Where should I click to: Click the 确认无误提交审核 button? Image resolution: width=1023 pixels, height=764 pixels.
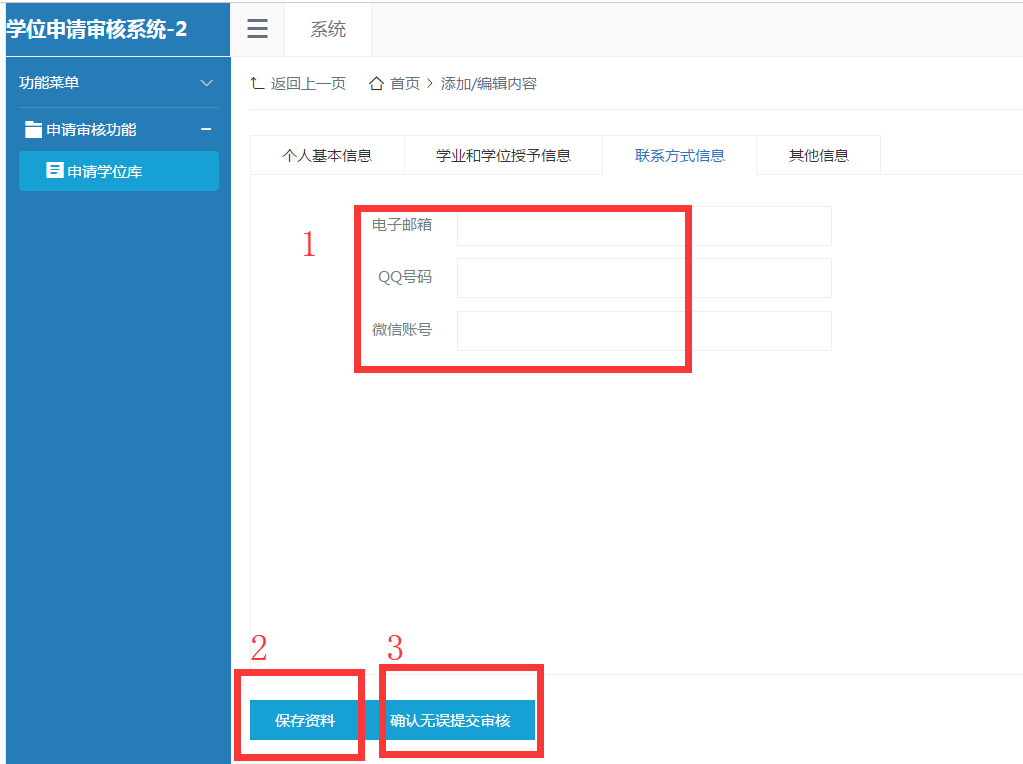coord(459,719)
